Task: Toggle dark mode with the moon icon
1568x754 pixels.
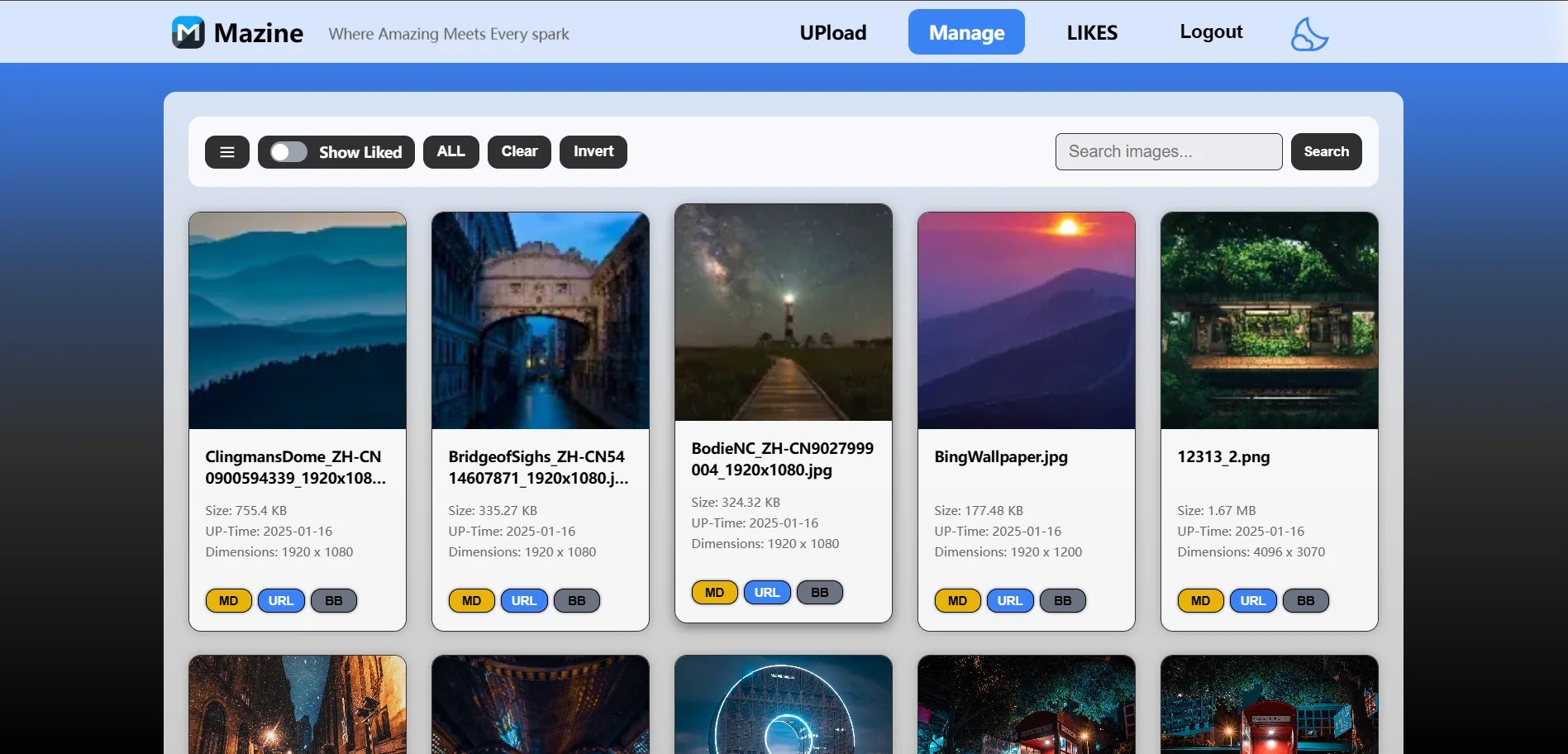Action: (1309, 34)
